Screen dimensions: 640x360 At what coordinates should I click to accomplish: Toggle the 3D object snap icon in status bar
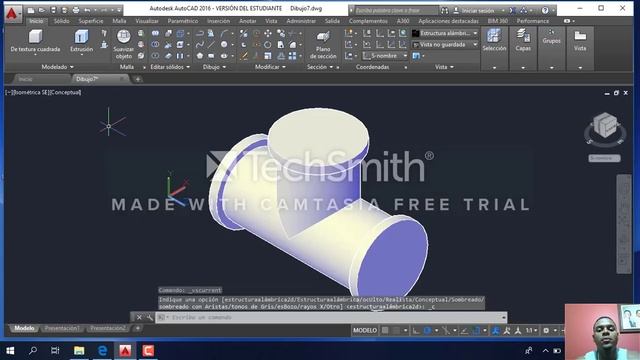click(476, 331)
